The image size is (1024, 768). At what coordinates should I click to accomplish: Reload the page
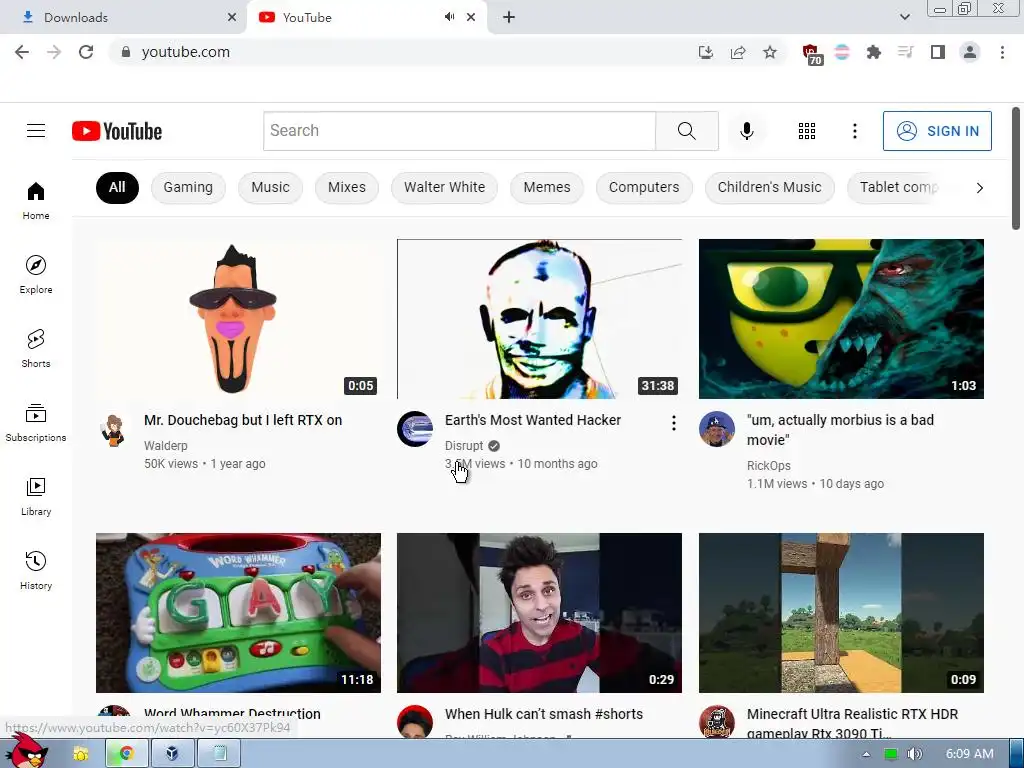tap(86, 52)
